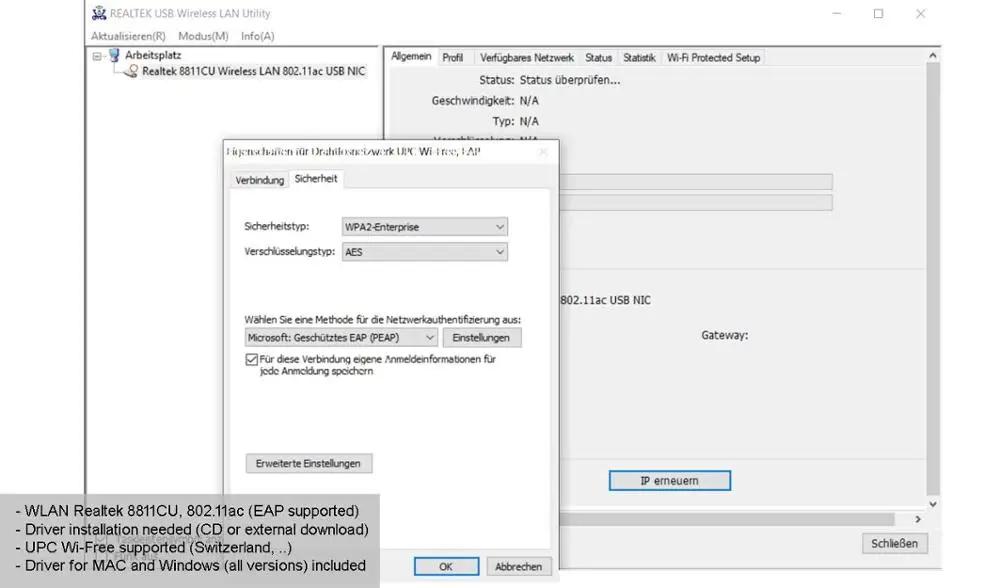Open the Verfügbares Netzwerk tab
The height and width of the screenshot is (588, 1000).
(527, 57)
